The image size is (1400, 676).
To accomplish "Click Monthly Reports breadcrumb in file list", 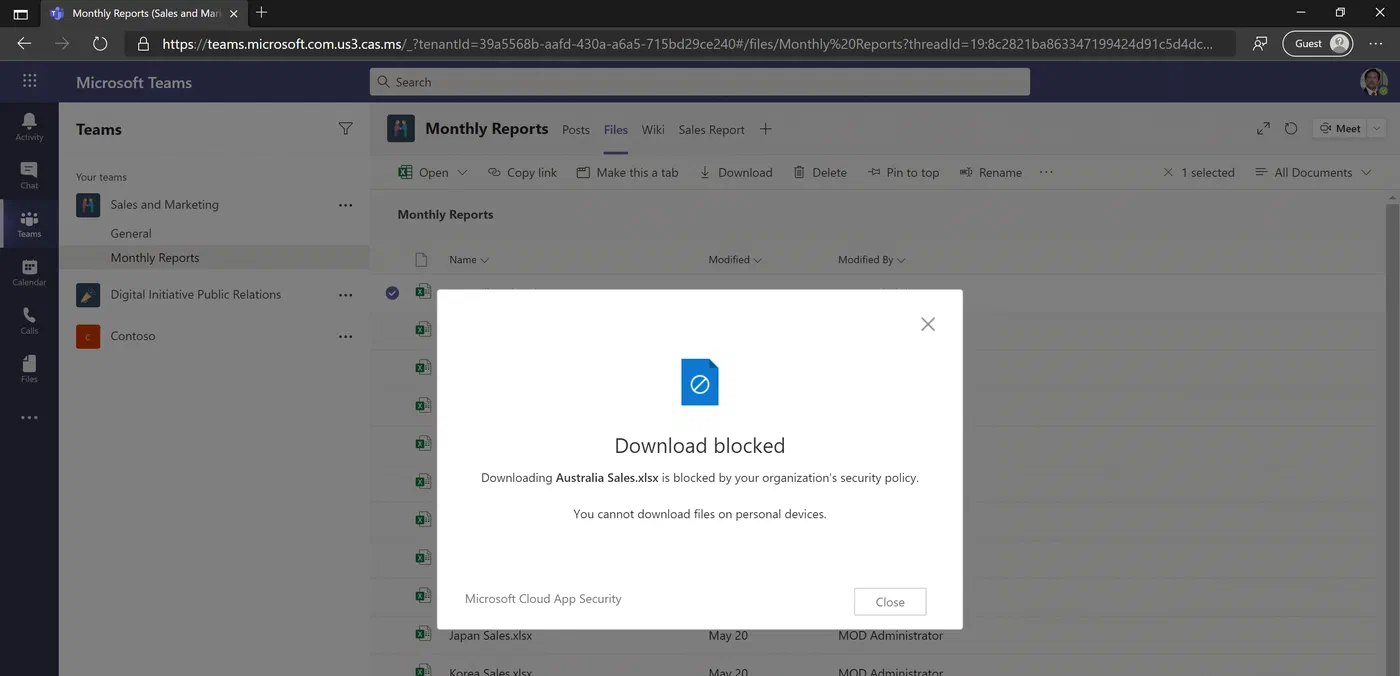I will coord(445,215).
